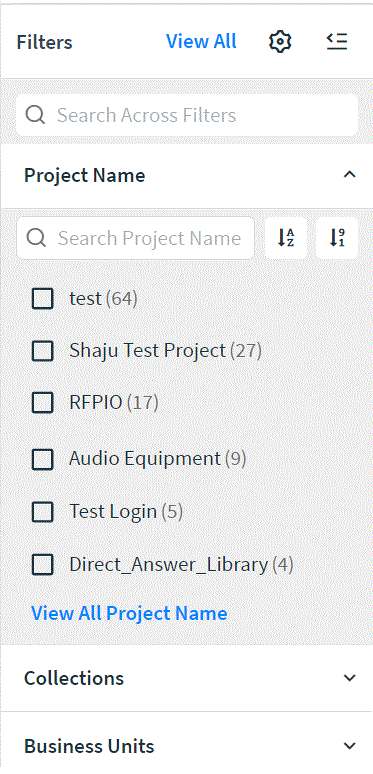Screen dimensions: 373x774
Task: Sort project names alphabetically A to Z
Action: click(286, 238)
